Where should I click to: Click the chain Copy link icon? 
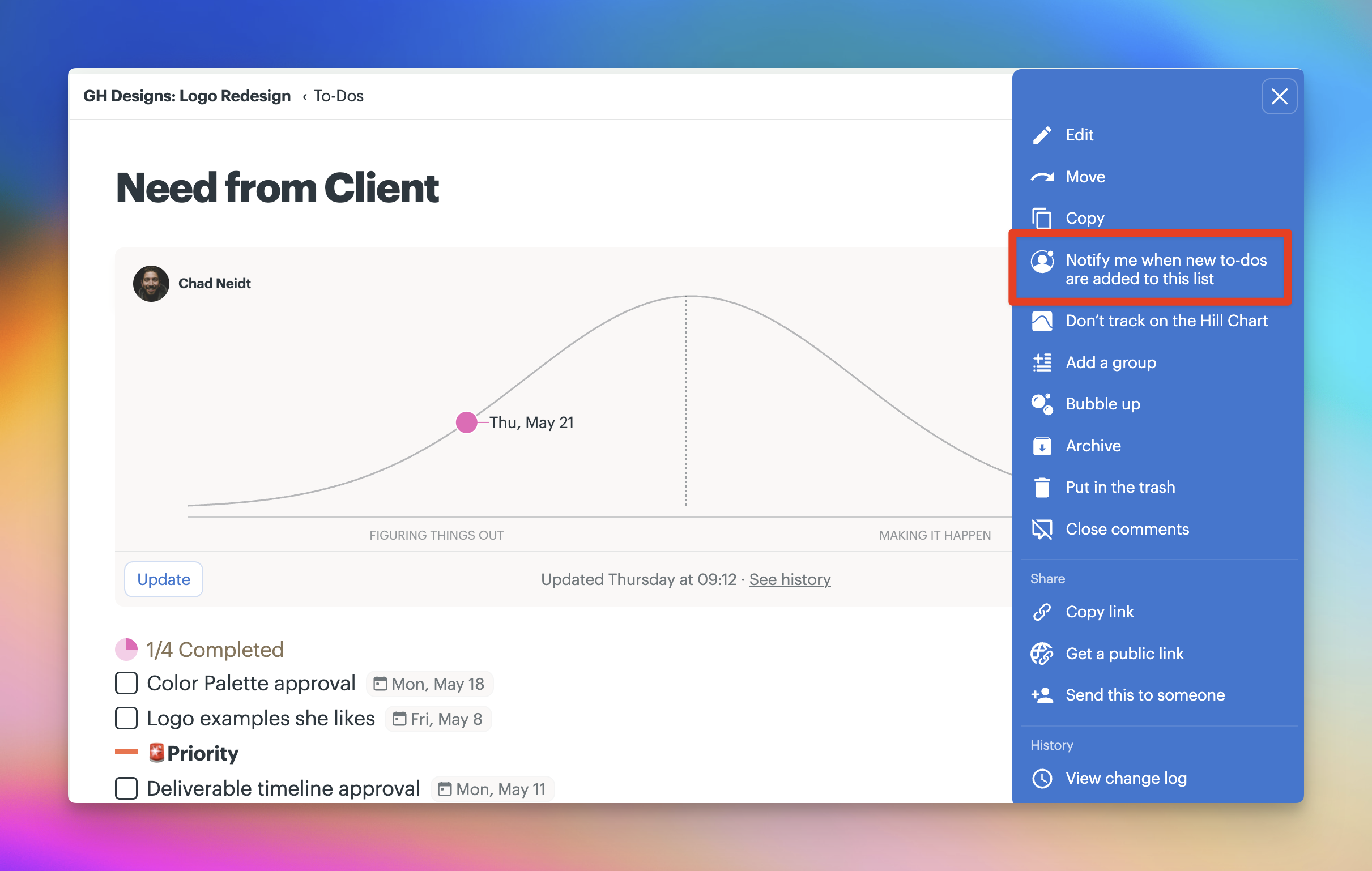click(1042, 612)
